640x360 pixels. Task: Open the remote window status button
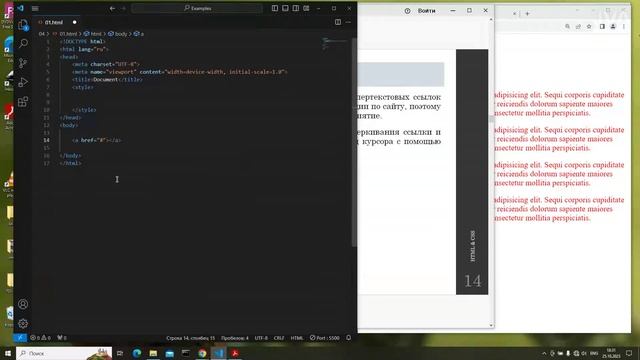(20, 338)
